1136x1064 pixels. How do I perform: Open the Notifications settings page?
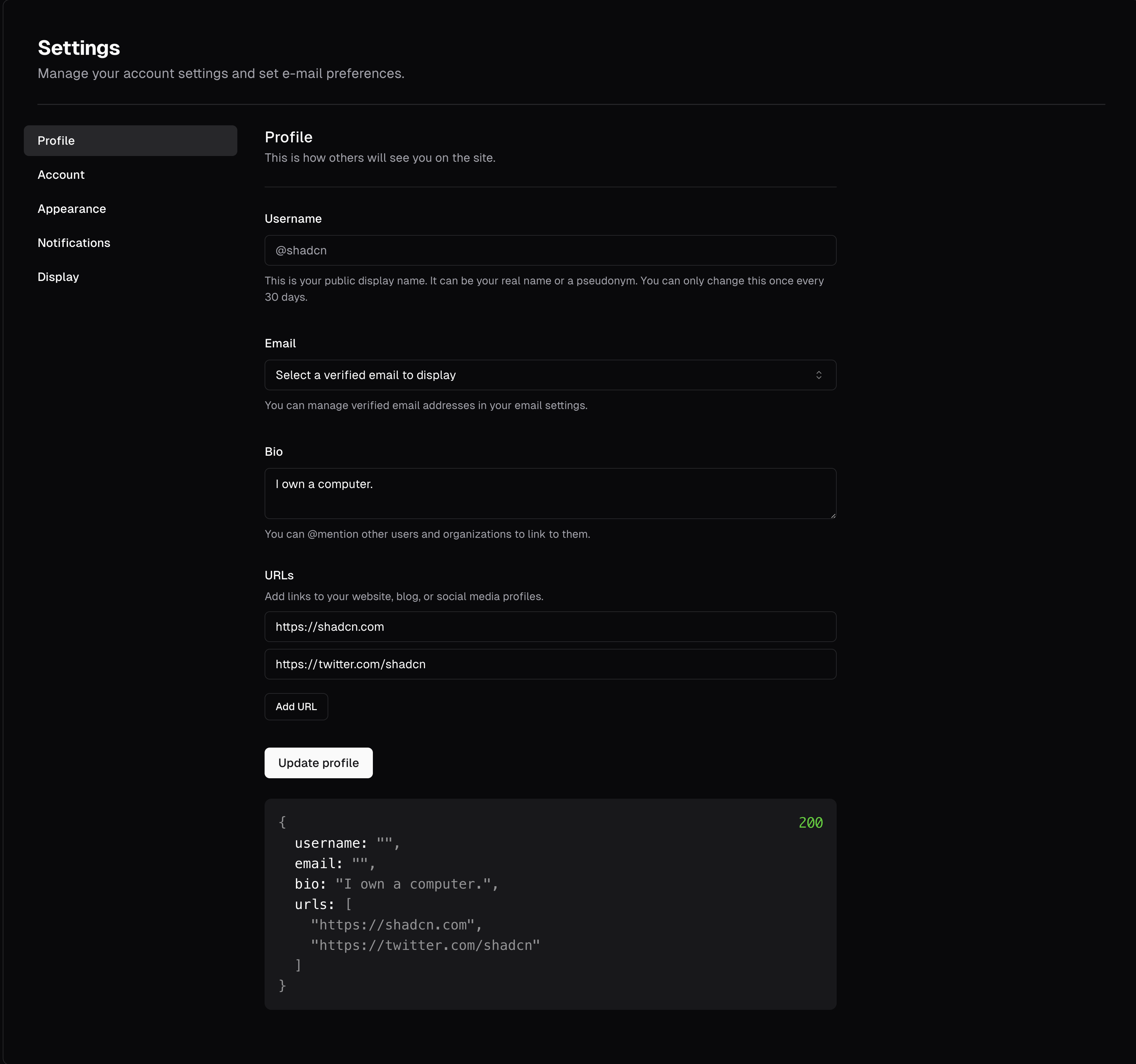74,243
